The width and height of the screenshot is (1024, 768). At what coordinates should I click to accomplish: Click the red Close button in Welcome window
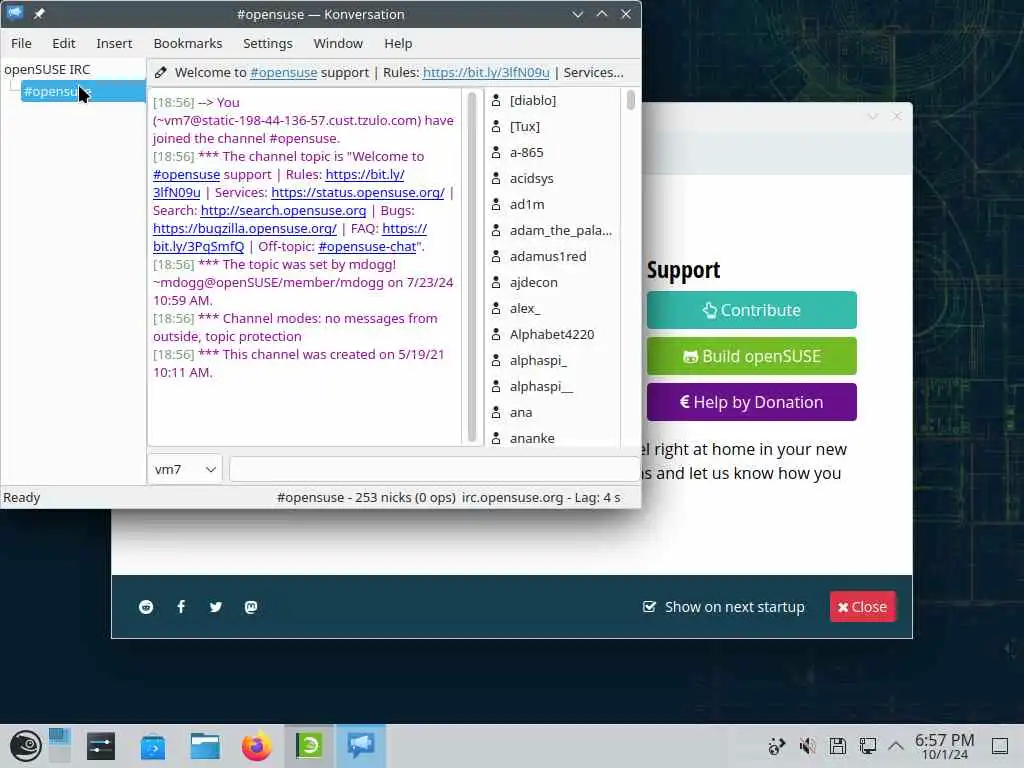(863, 607)
